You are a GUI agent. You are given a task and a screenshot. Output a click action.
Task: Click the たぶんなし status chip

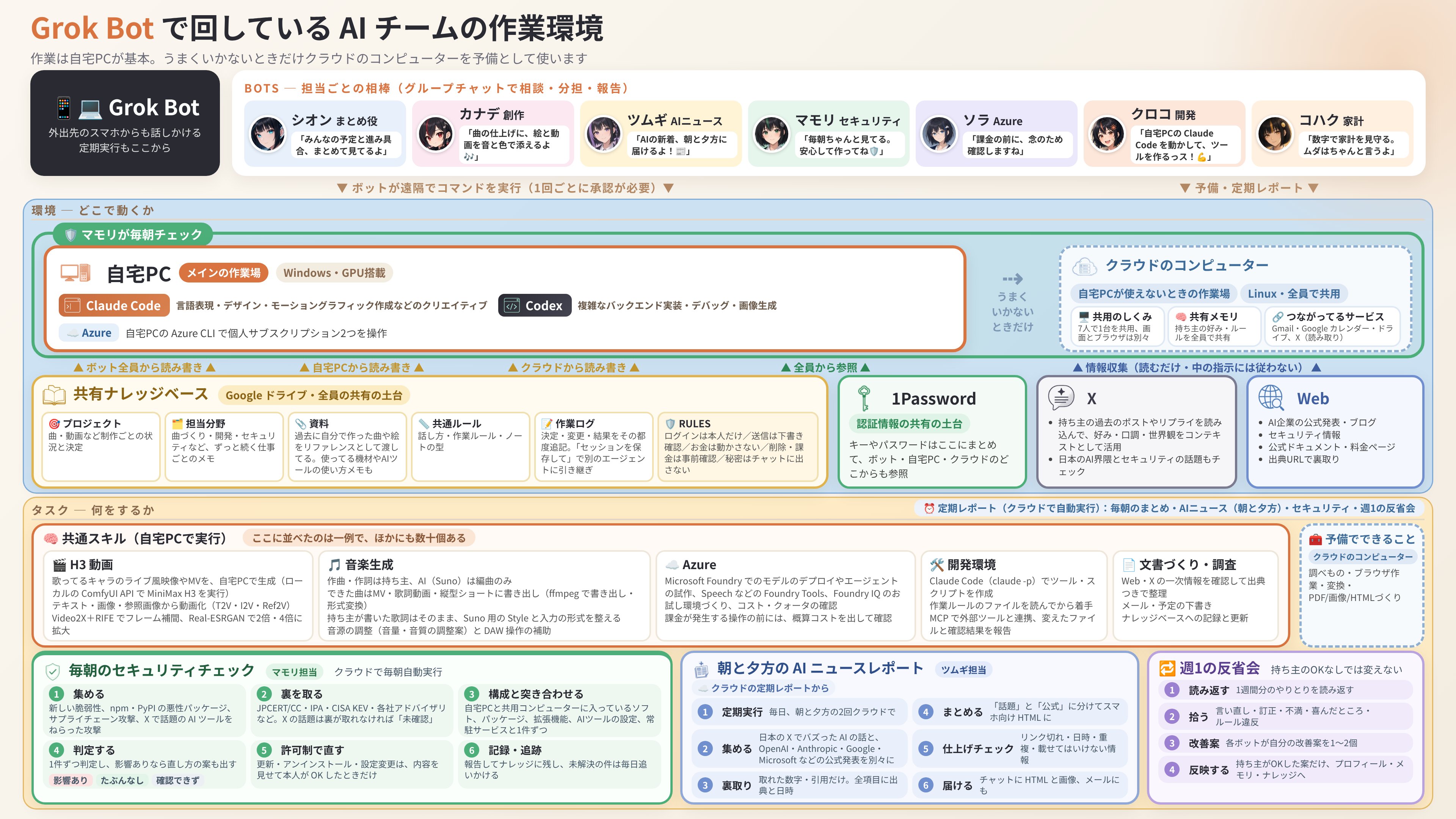122,781
